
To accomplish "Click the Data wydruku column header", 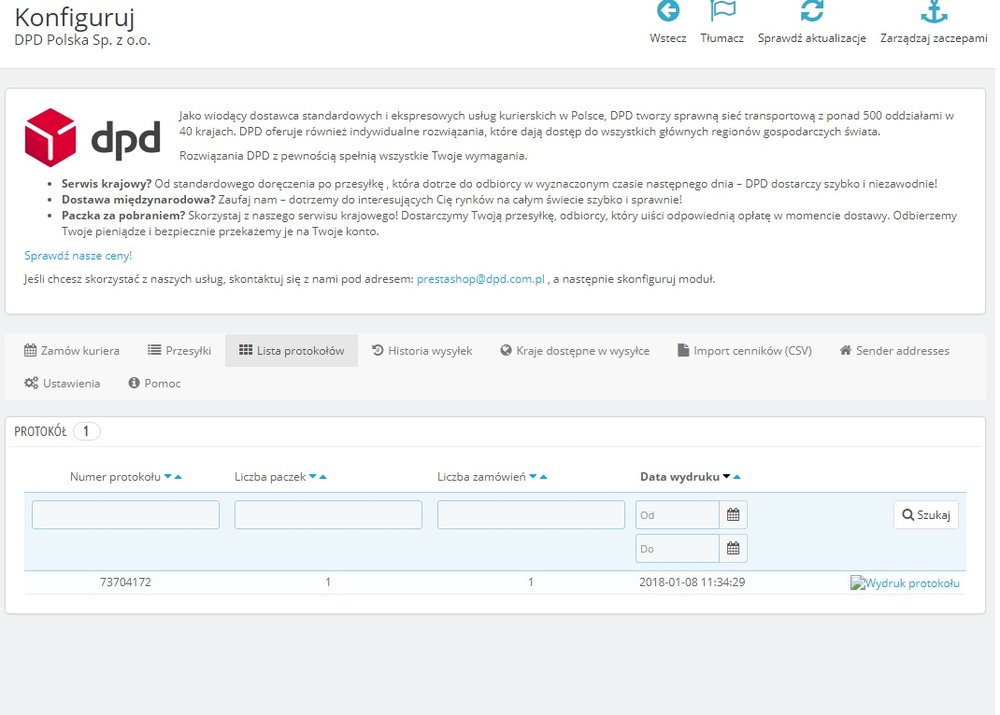I will (680, 476).
